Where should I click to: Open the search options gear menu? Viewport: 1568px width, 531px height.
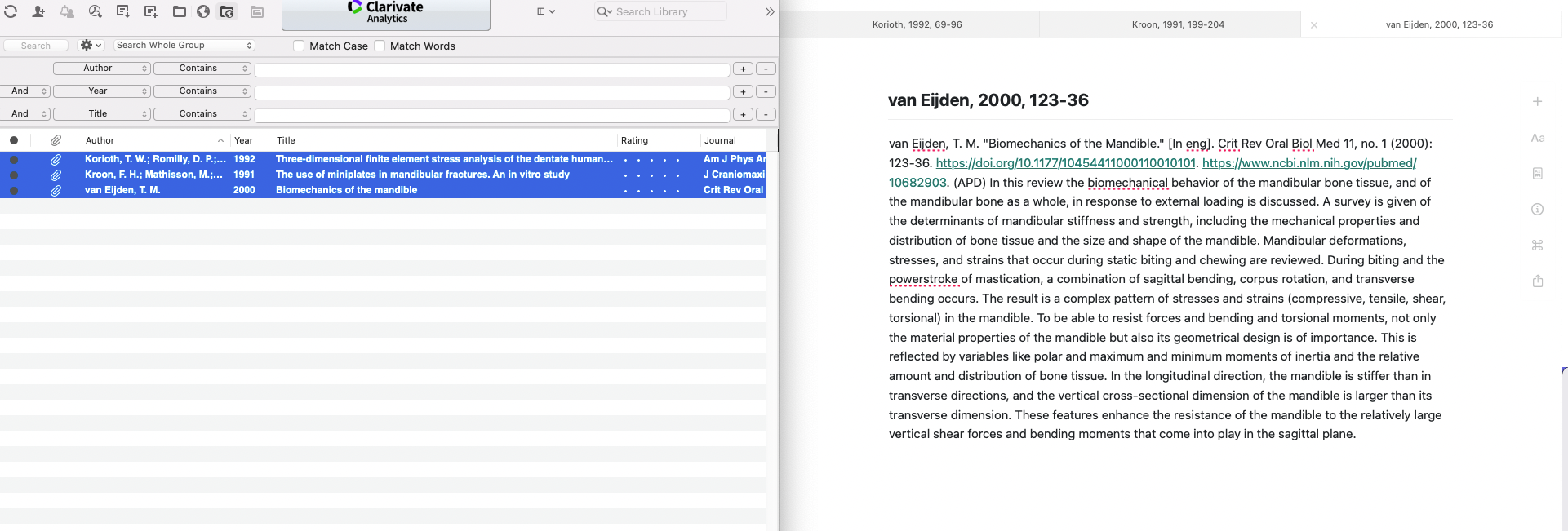(91, 46)
